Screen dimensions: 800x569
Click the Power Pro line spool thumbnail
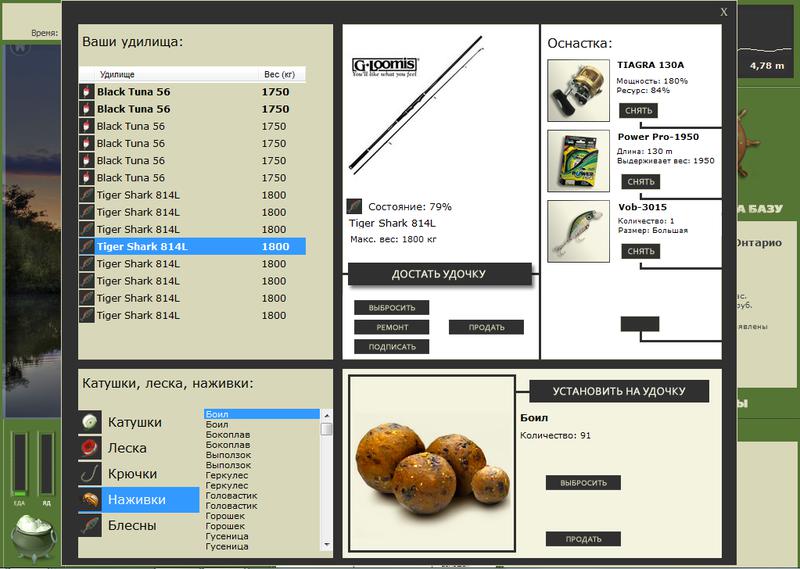[x=579, y=161]
